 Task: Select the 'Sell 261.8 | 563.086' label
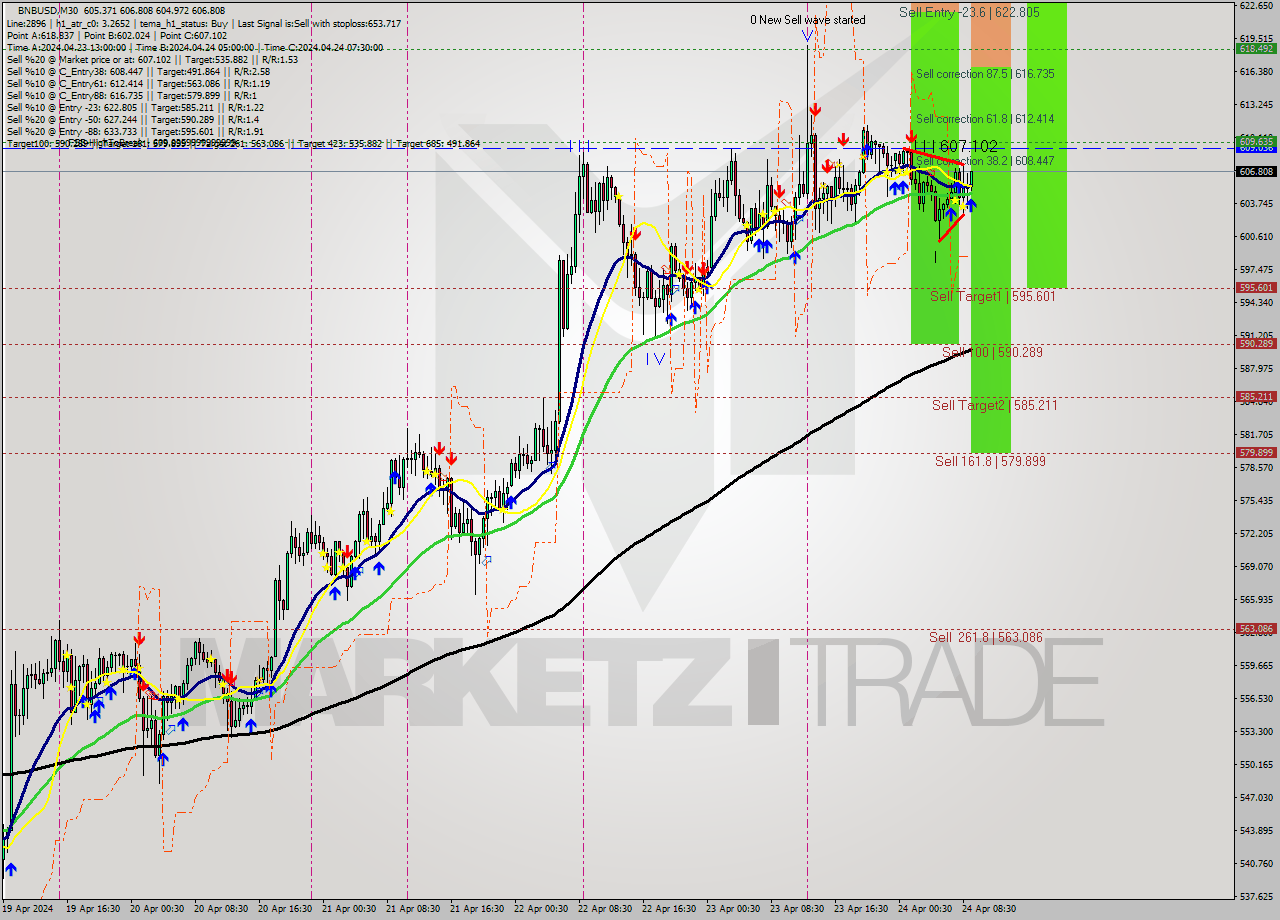985,637
